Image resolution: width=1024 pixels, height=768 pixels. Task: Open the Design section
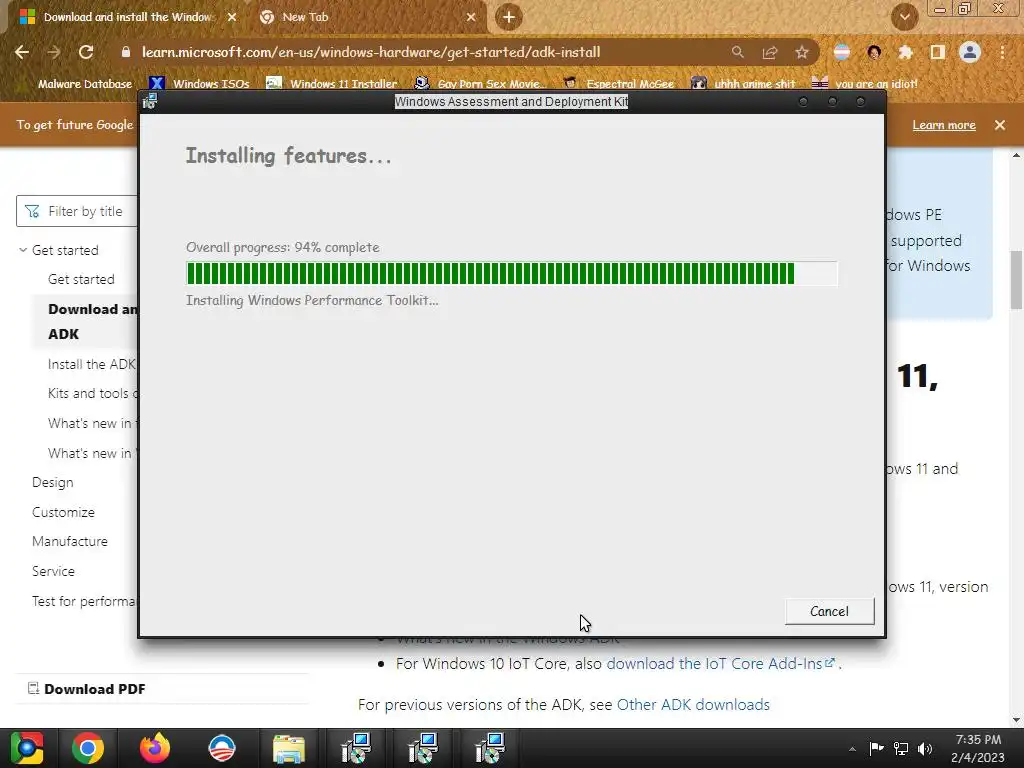click(53, 483)
